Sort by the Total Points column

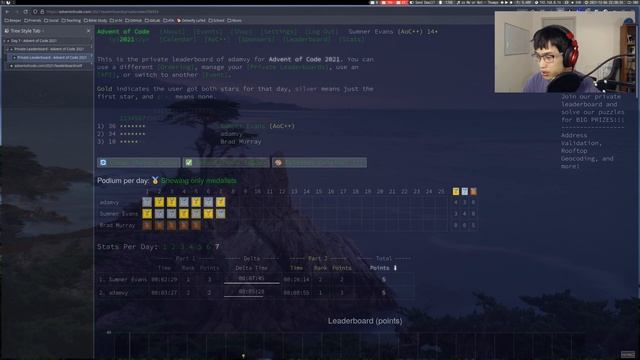coord(383,268)
